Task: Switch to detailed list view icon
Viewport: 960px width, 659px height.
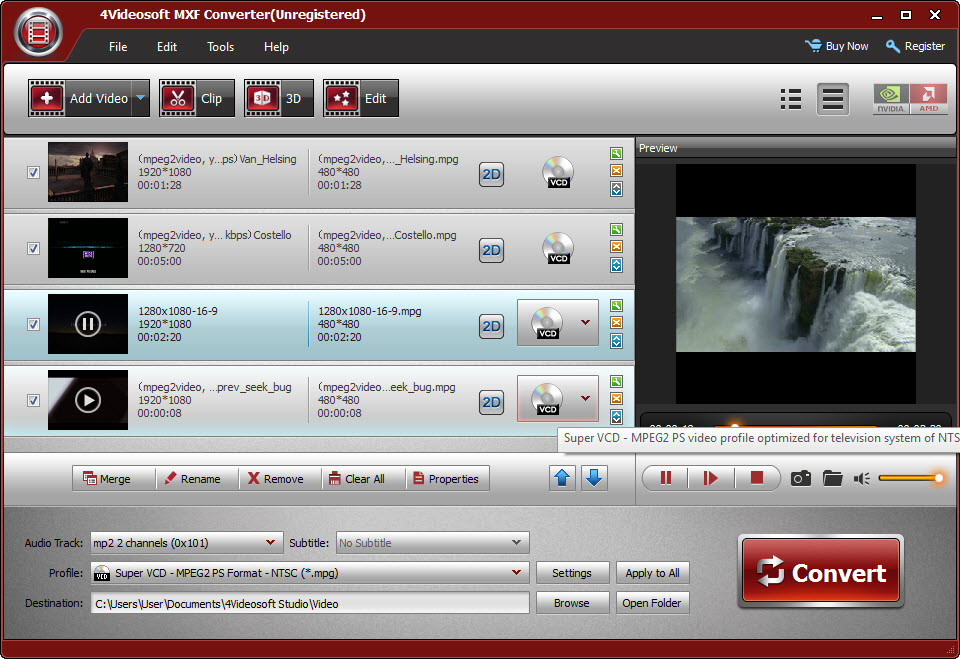Action: (833, 99)
